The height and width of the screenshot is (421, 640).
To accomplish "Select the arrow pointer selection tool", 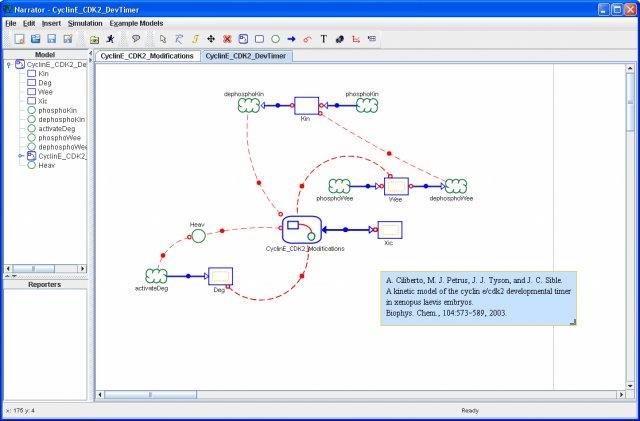I will click(163, 39).
